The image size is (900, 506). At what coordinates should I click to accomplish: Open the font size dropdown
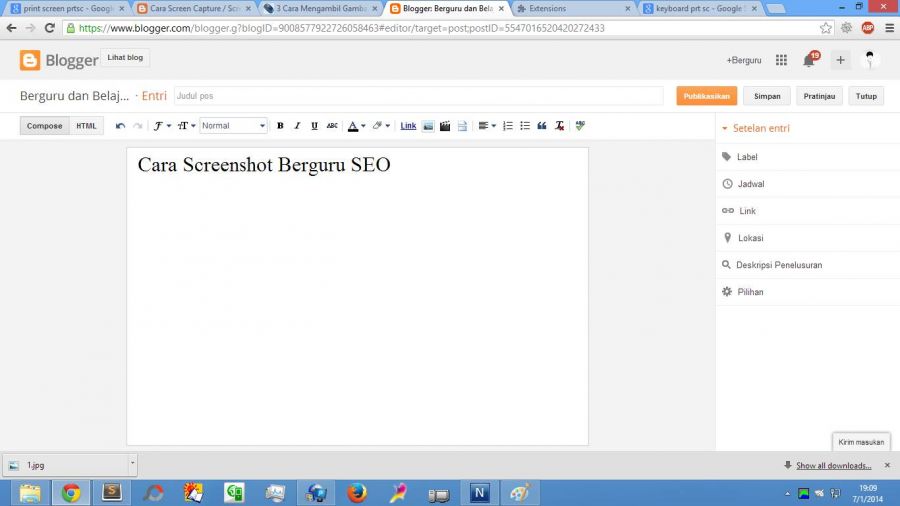pyautogui.click(x=187, y=126)
